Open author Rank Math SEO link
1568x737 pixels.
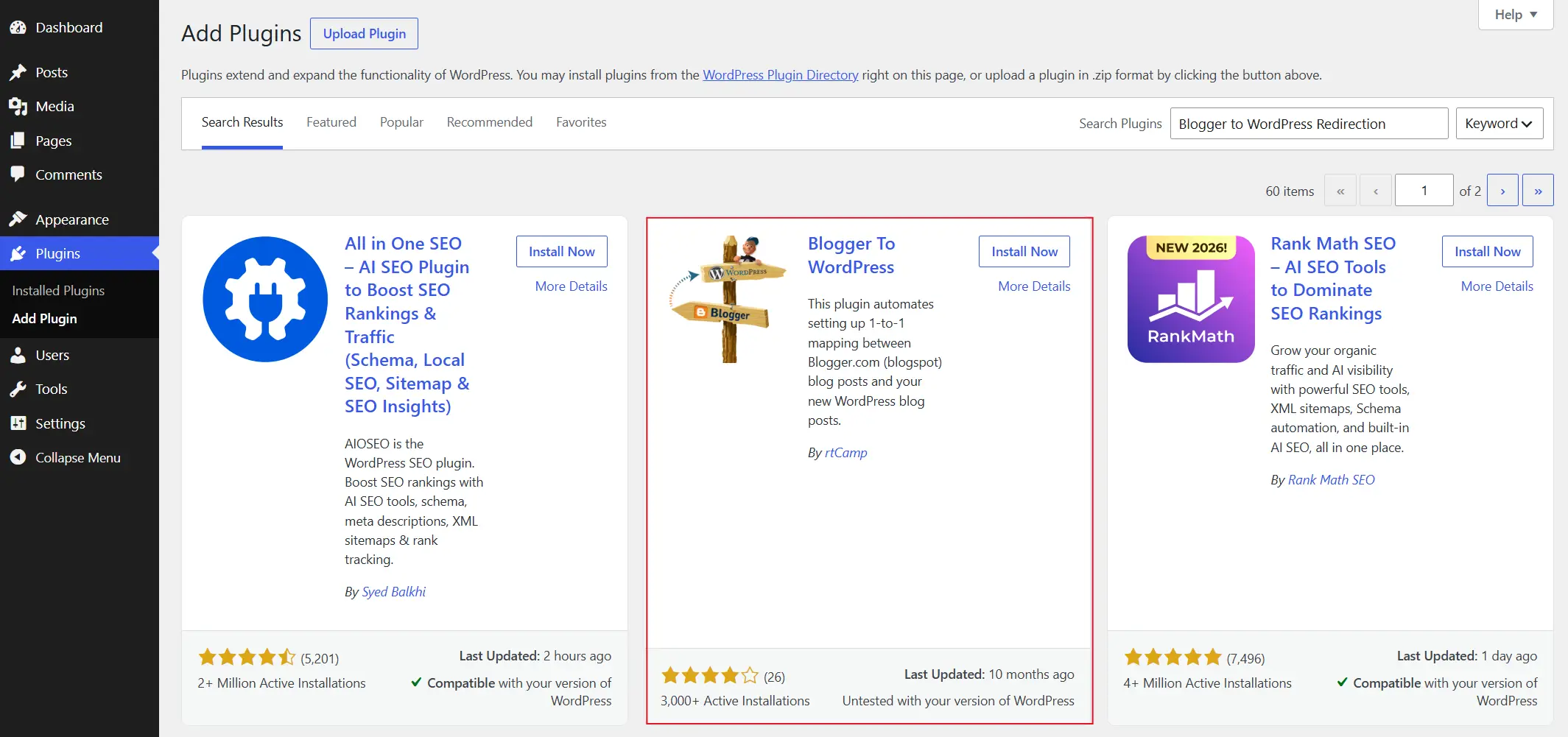1332,480
